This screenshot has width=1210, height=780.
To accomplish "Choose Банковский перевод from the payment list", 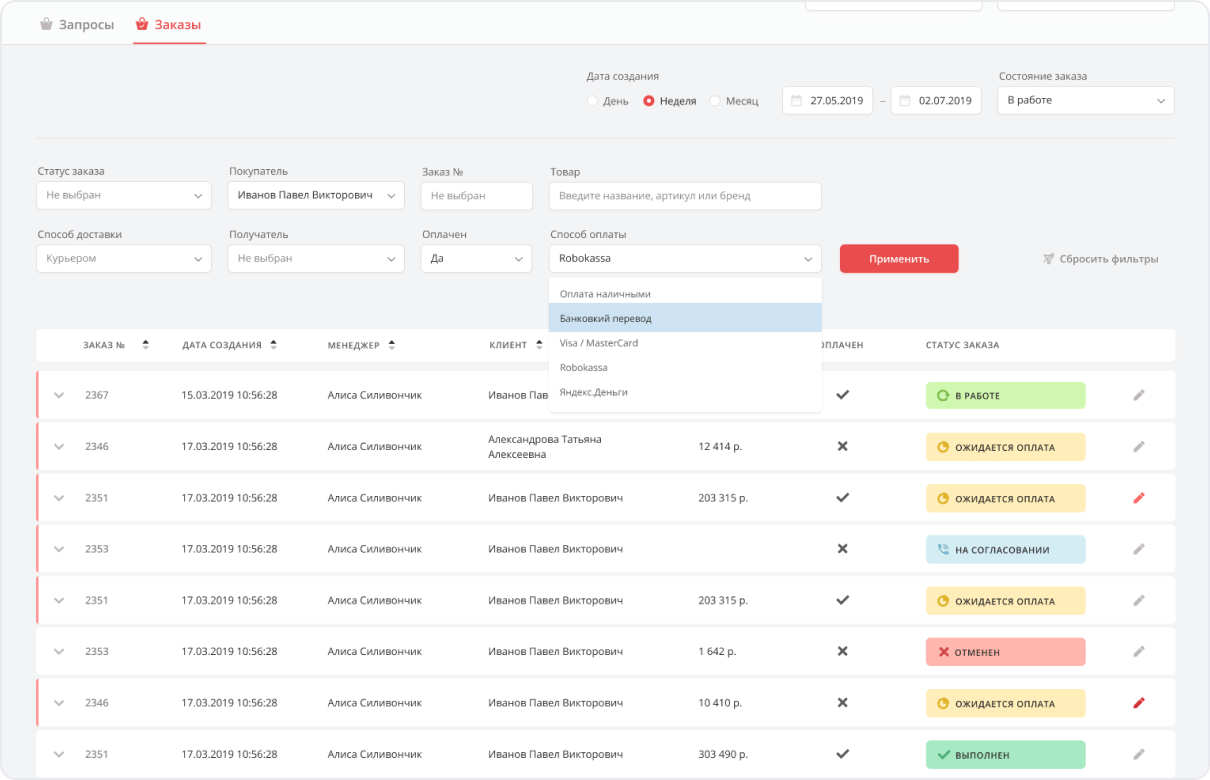I will pos(685,318).
